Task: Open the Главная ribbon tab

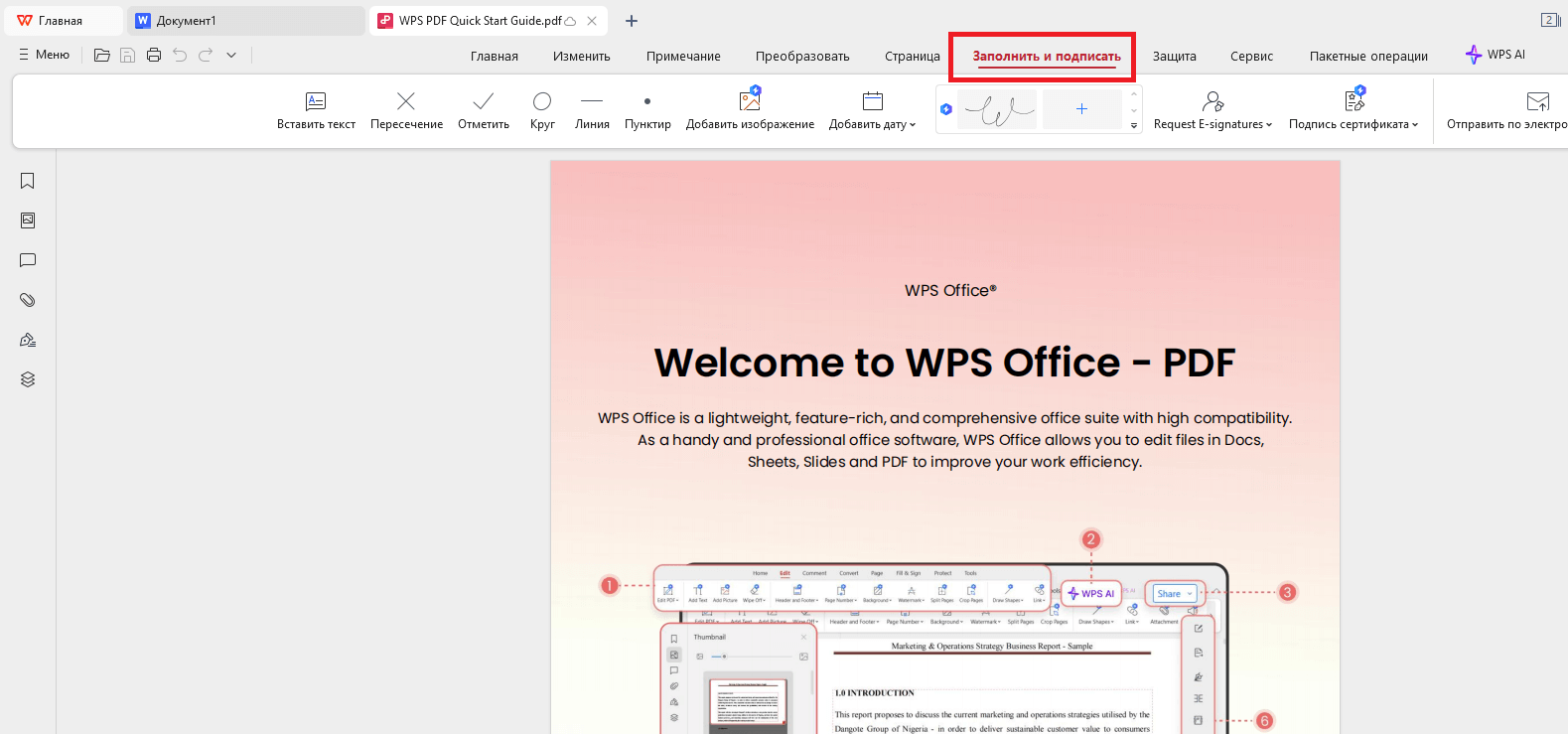Action: pyautogui.click(x=495, y=56)
